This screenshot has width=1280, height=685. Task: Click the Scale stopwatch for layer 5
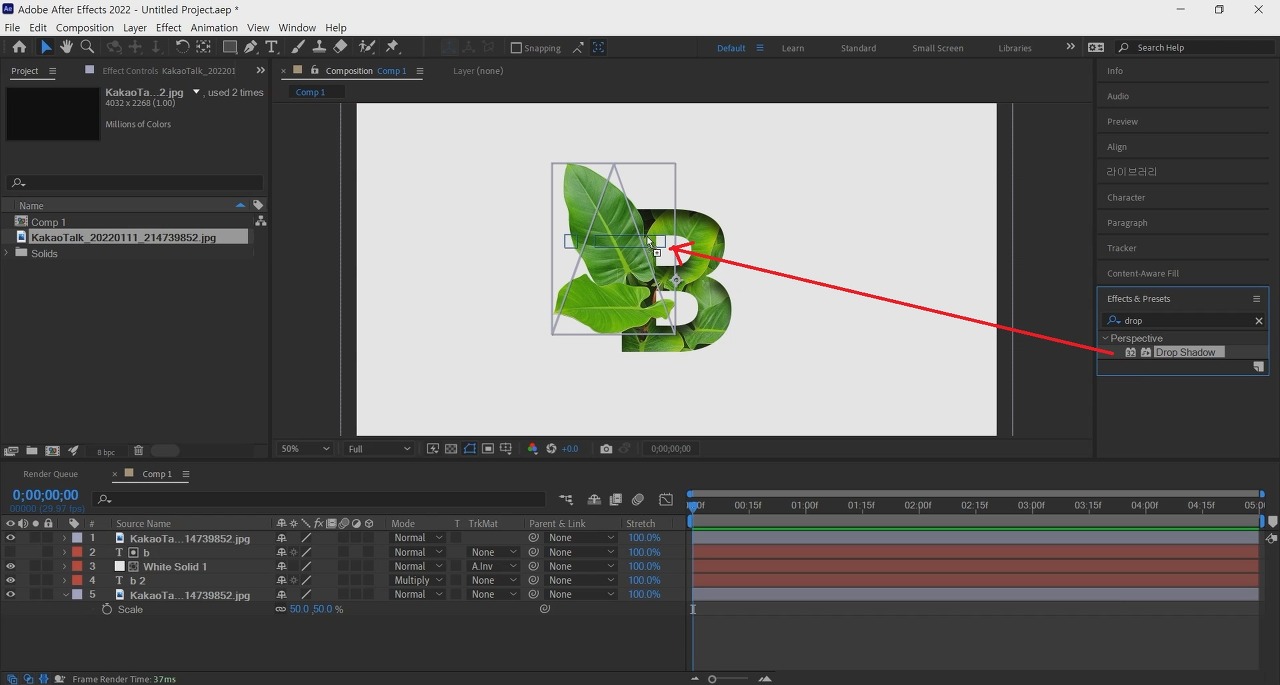pyautogui.click(x=107, y=609)
